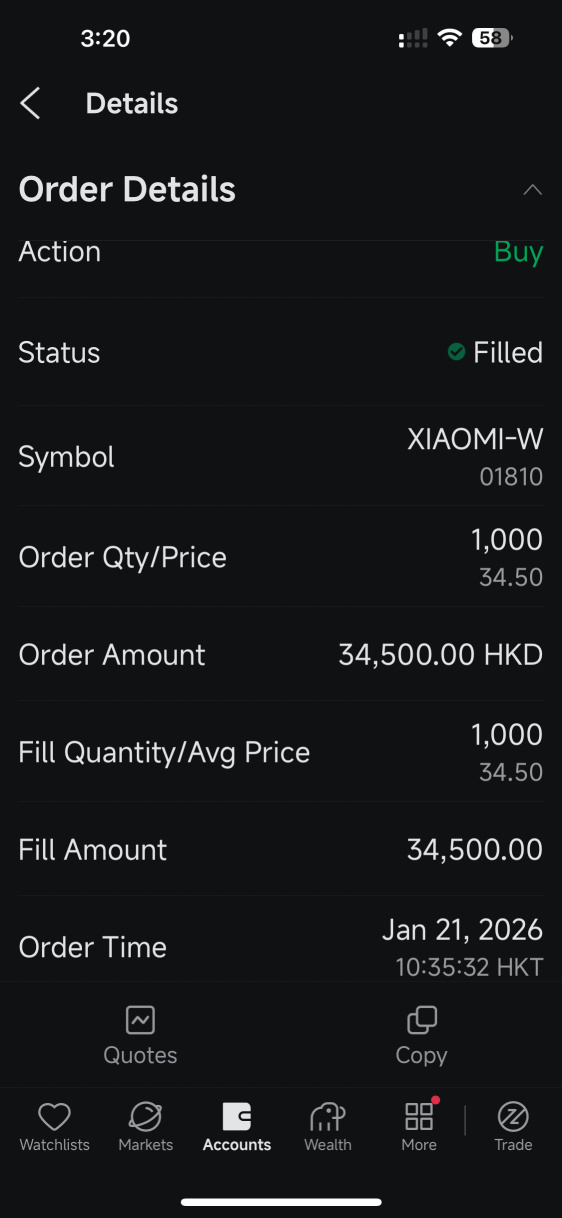The height and width of the screenshot is (1218, 562).
Task: Open the Quotes chart icon
Action: tap(140, 1020)
